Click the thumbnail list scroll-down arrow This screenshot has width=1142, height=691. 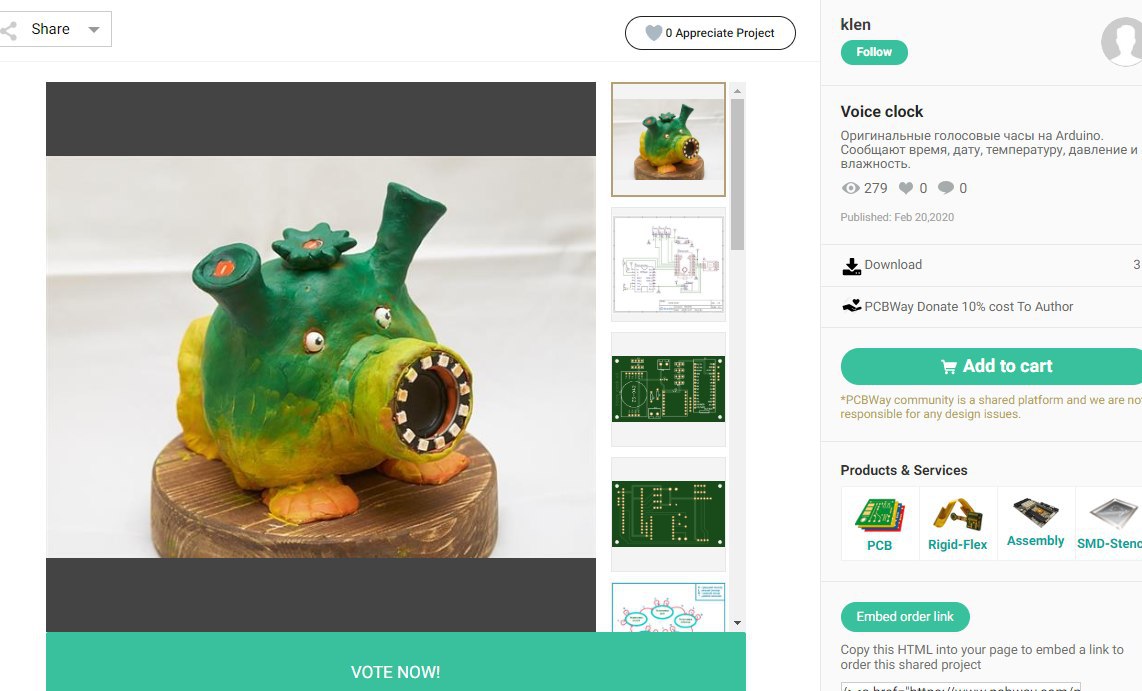[737, 623]
